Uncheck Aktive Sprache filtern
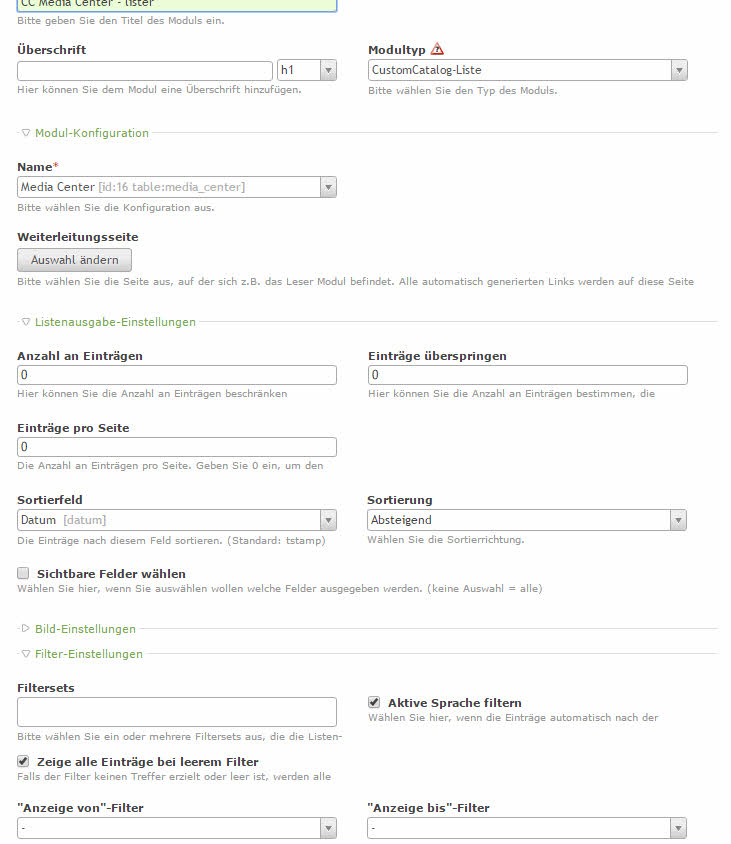731x844 pixels. [x=374, y=702]
